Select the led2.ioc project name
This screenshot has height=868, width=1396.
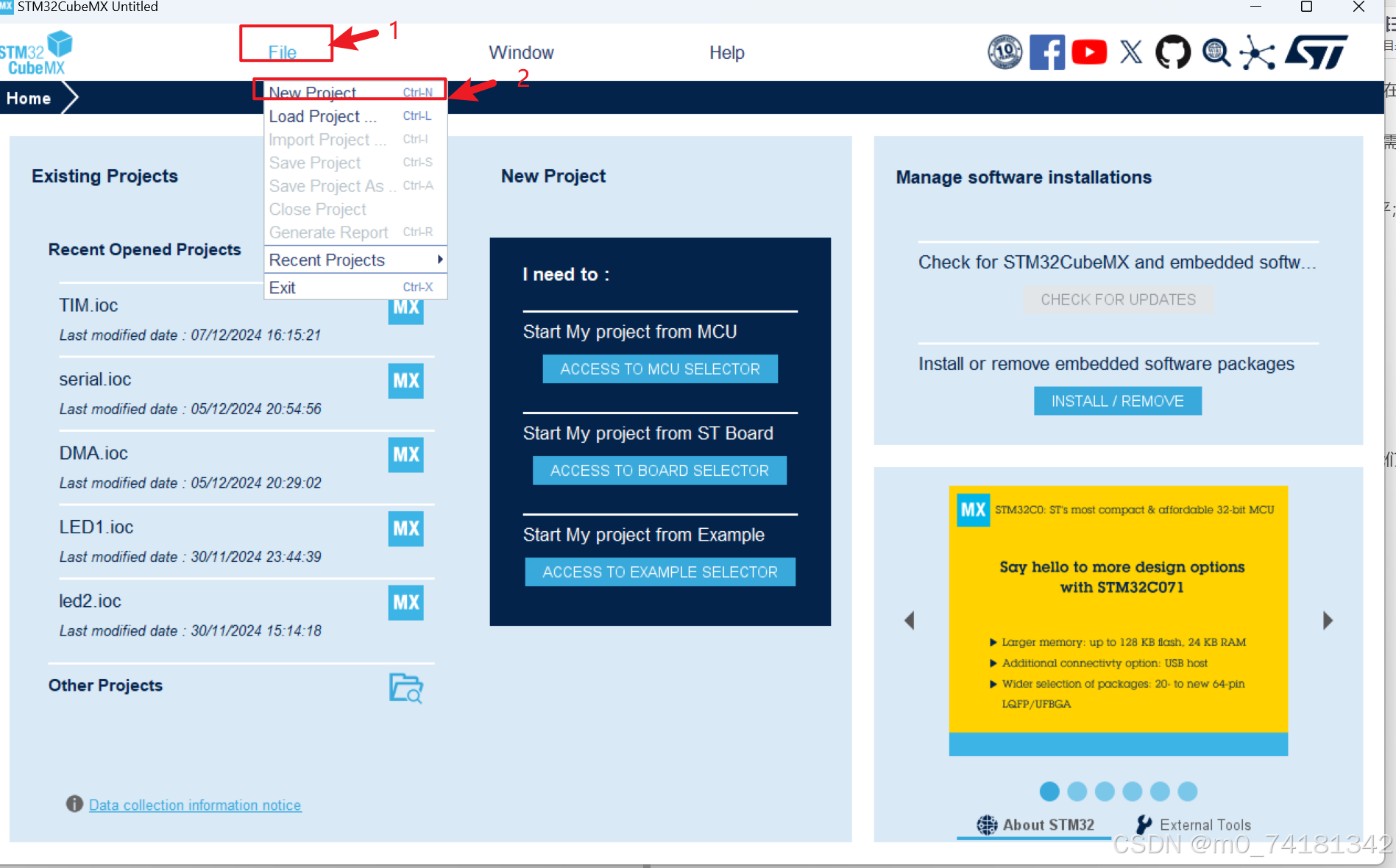pyautogui.click(x=90, y=601)
